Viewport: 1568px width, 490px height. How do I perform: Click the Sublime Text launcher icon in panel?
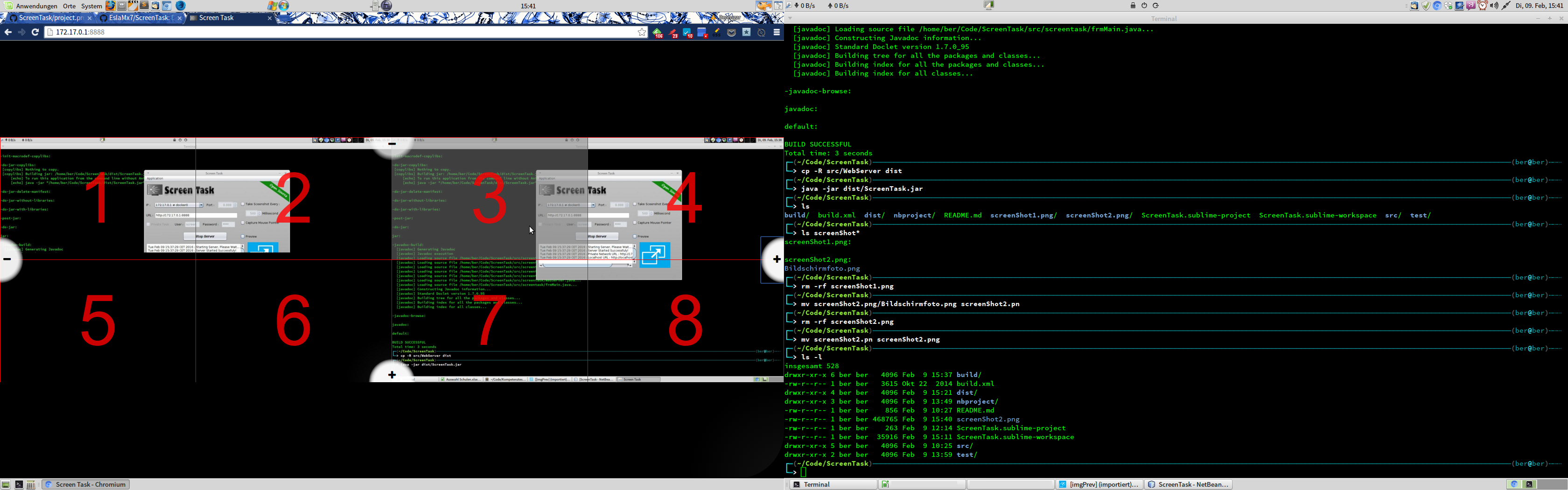pos(144,6)
